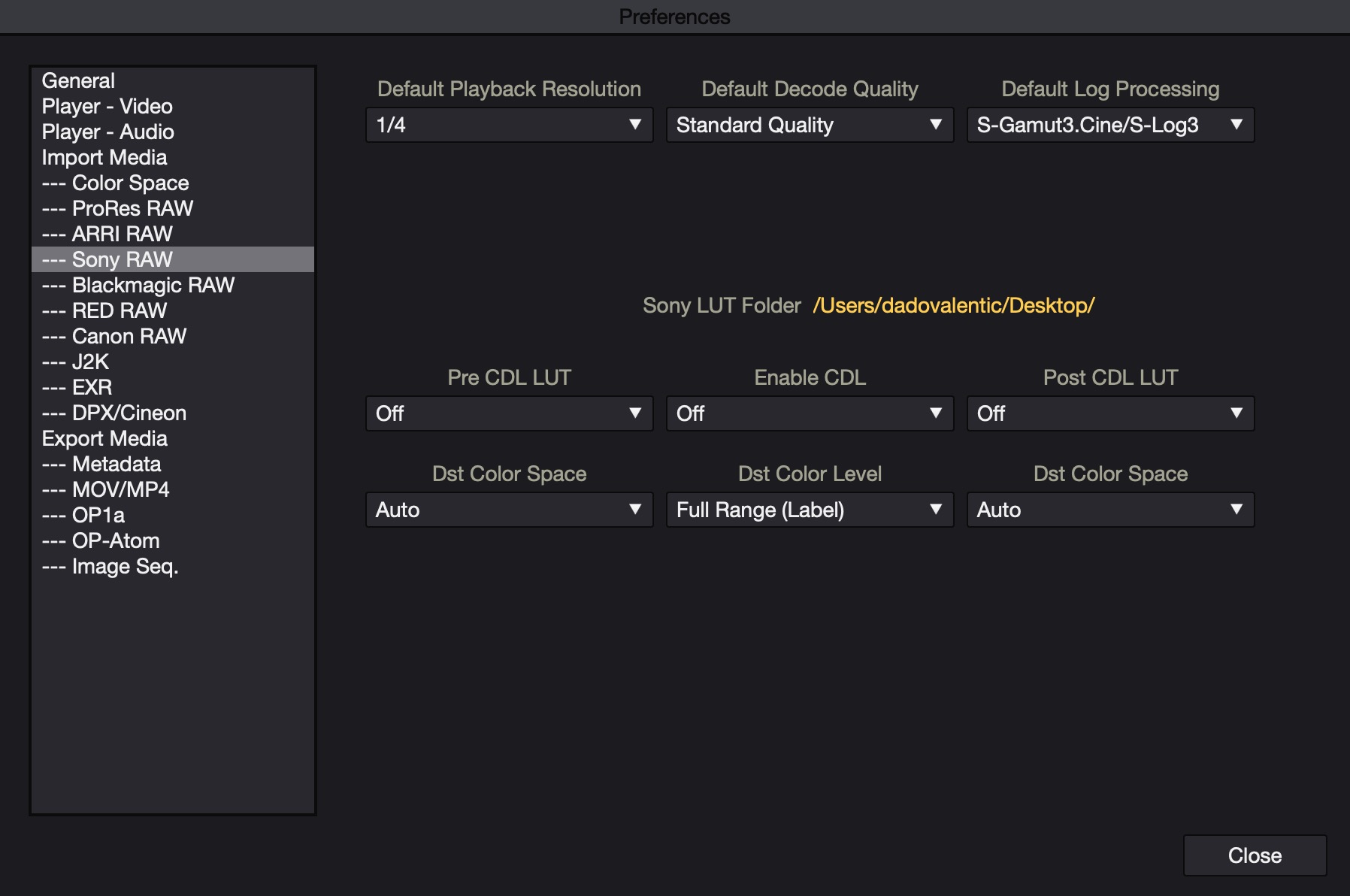Change the Sony LUT Folder path

[953, 305]
